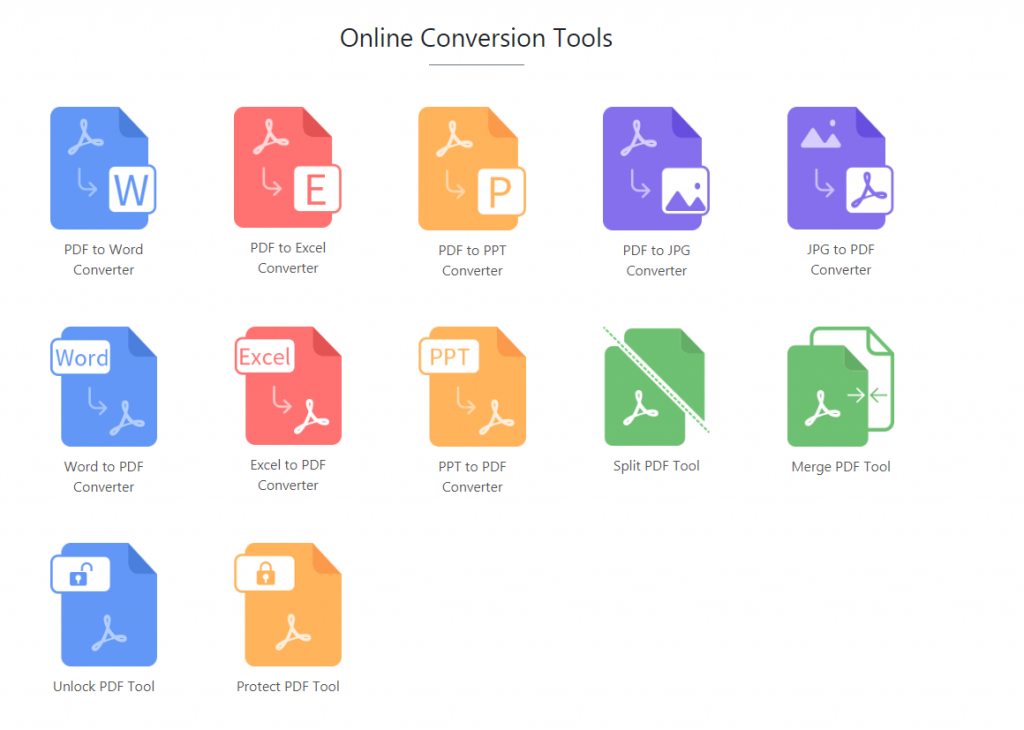Follow the "JPG to PDF Converter" link
Viewport: 1024px width, 730px height.
coord(840,260)
